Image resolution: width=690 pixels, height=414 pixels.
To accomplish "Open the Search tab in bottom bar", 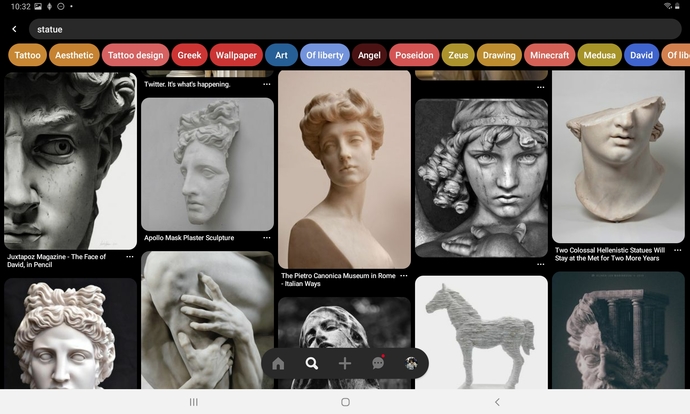I will pyautogui.click(x=312, y=363).
